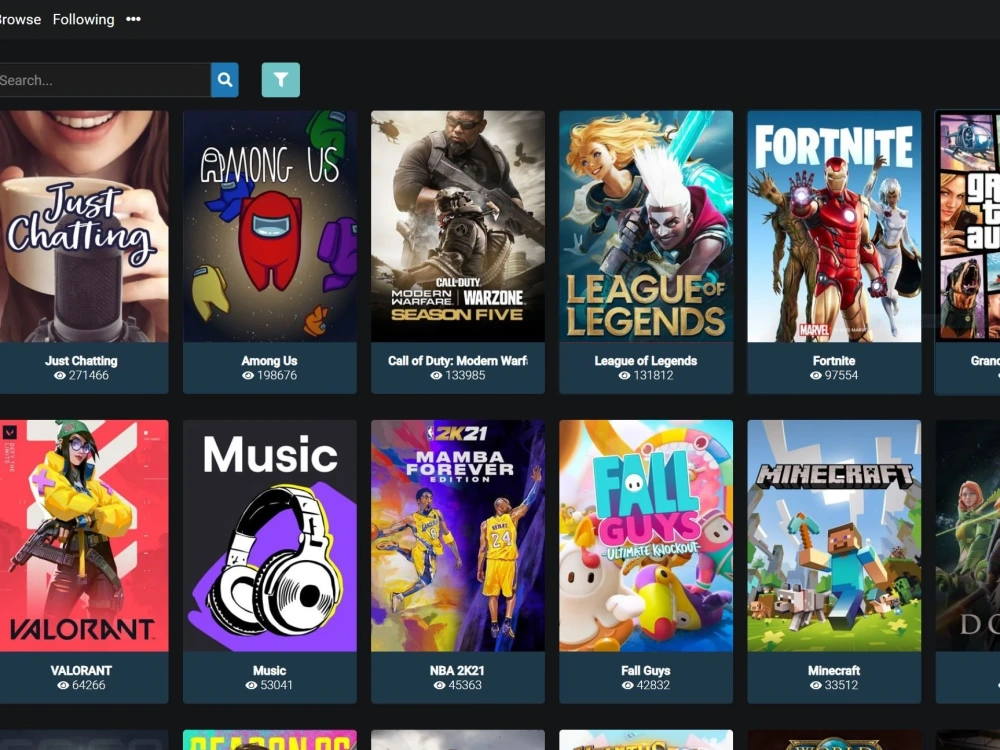This screenshot has width=1000, height=750.
Task: Open the teal filter funnel button
Action: click(x=281, y=80)
